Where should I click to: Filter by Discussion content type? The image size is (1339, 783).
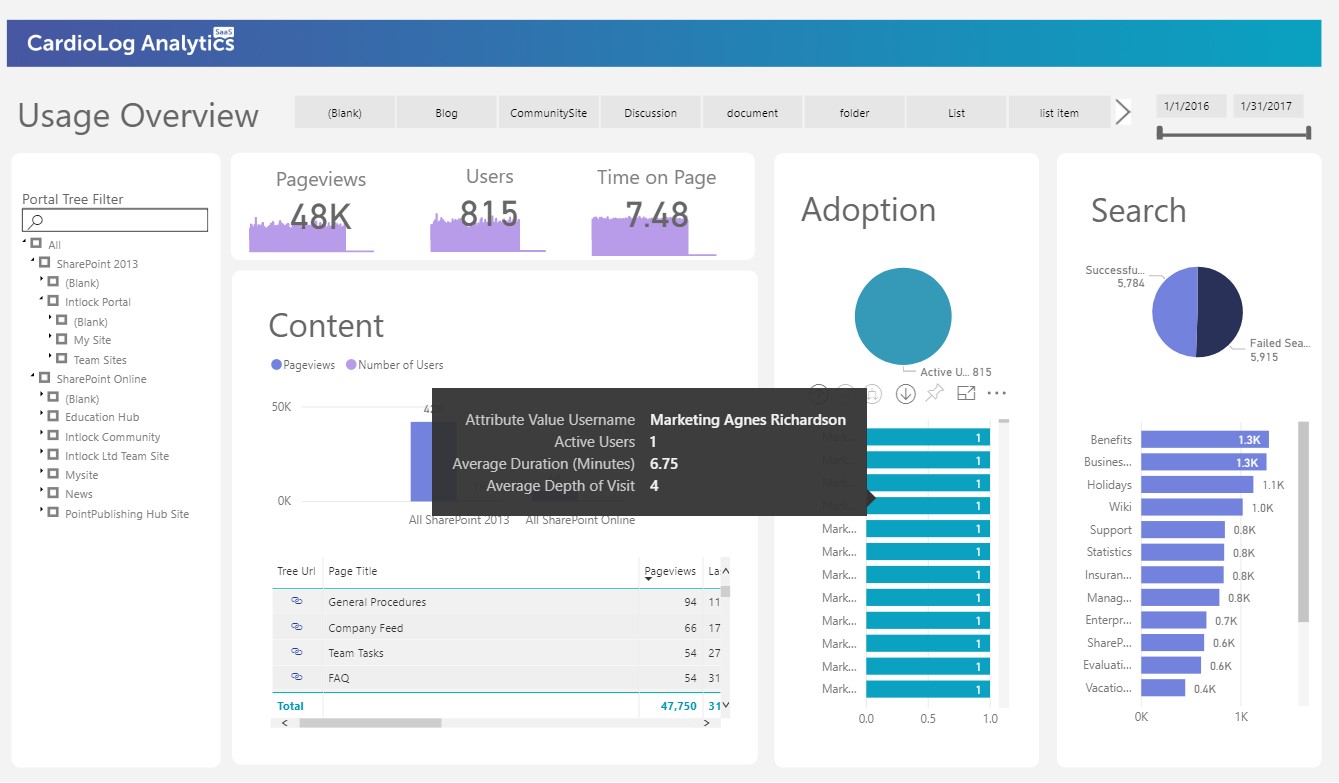pyautogui.click(x=651, y=112)
